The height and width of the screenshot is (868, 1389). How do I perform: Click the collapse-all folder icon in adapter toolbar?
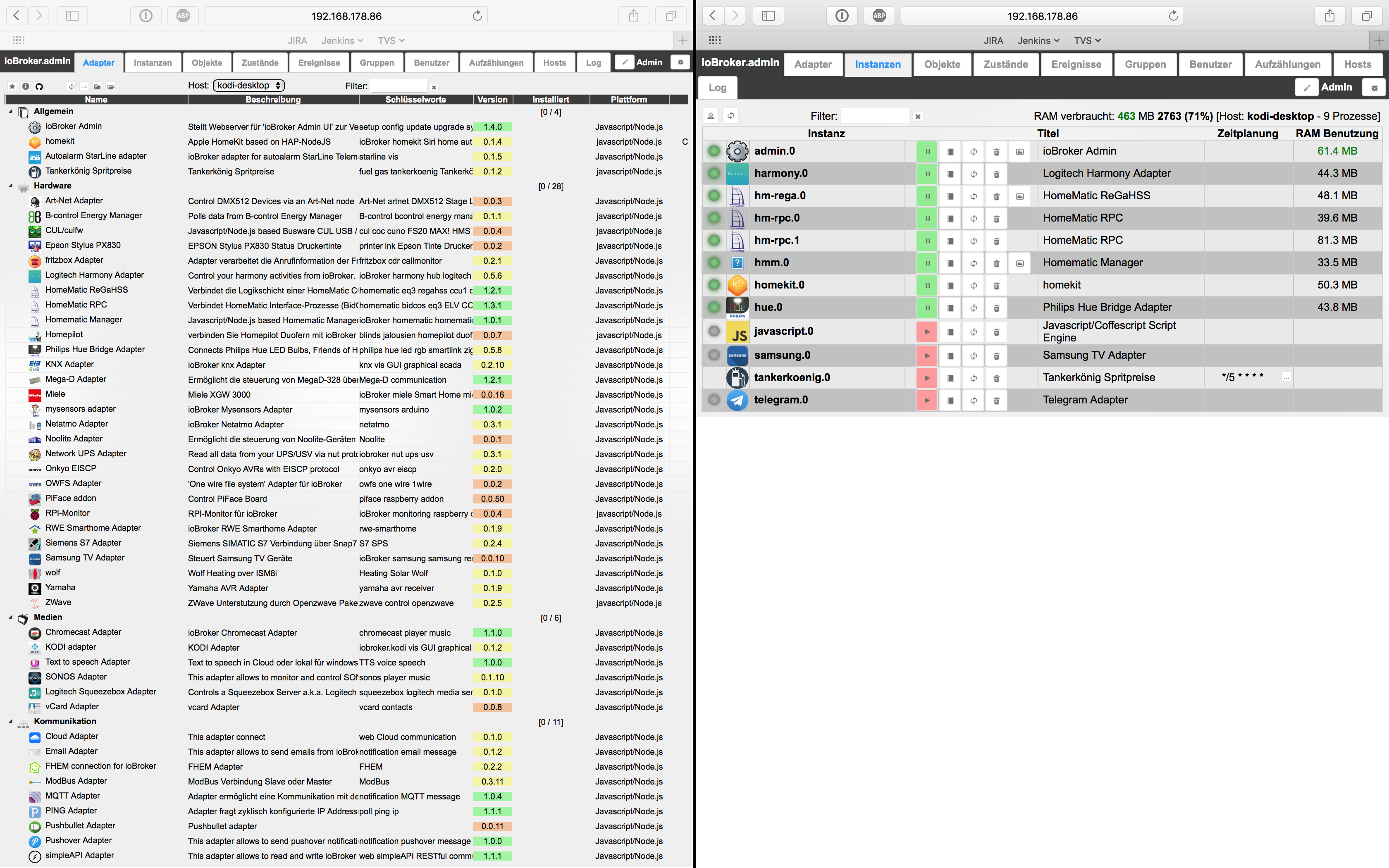click(x=98, y=87)
